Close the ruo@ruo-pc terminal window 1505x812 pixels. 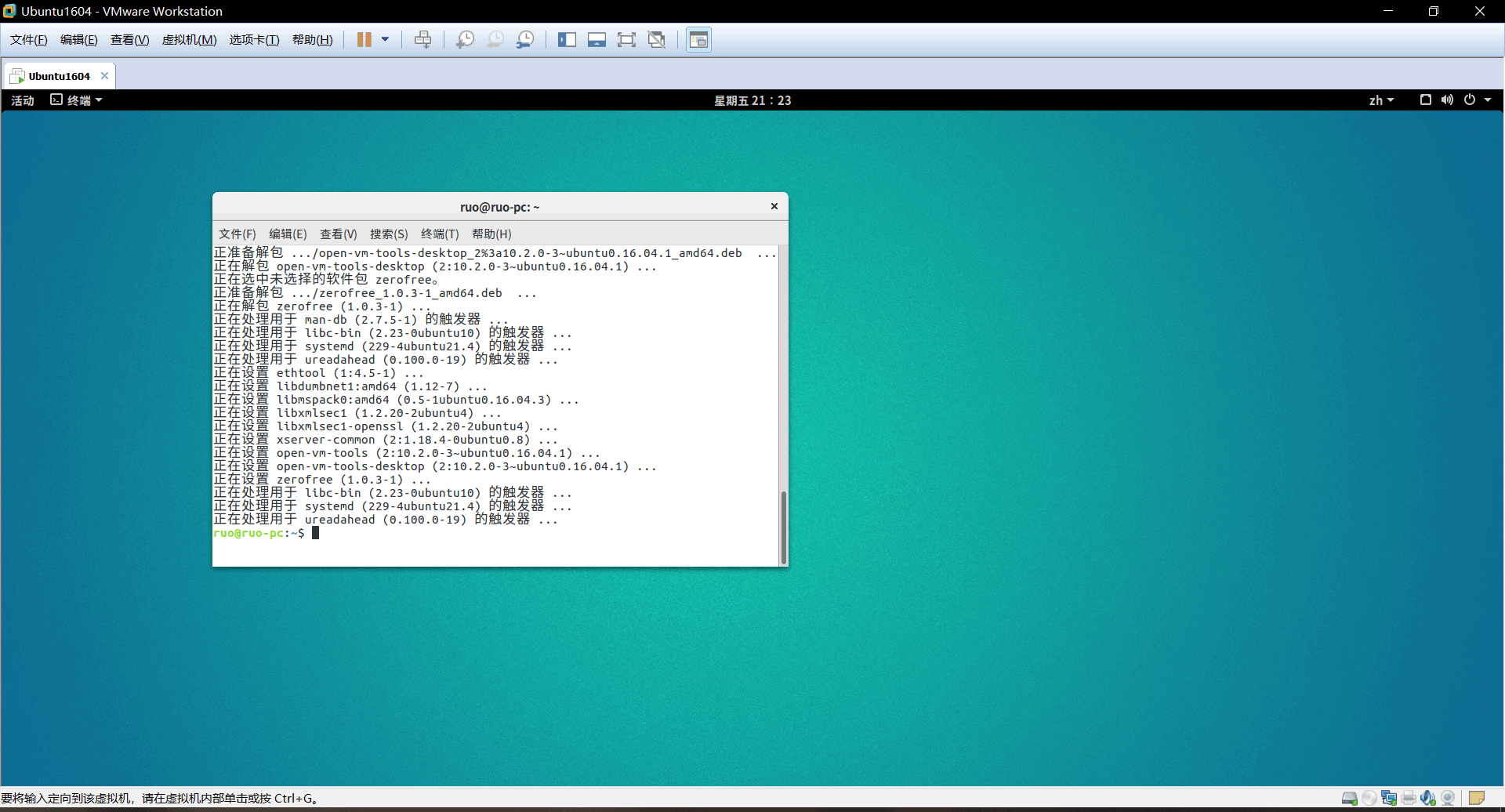pos(774,206)
